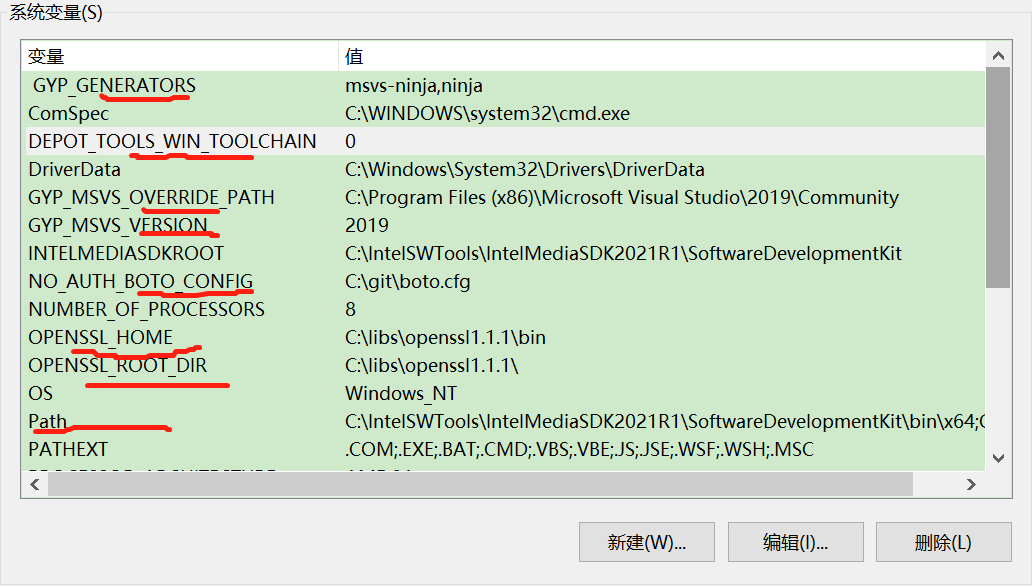Click the horizontal scrollbar right arrow

pos(969,484)
